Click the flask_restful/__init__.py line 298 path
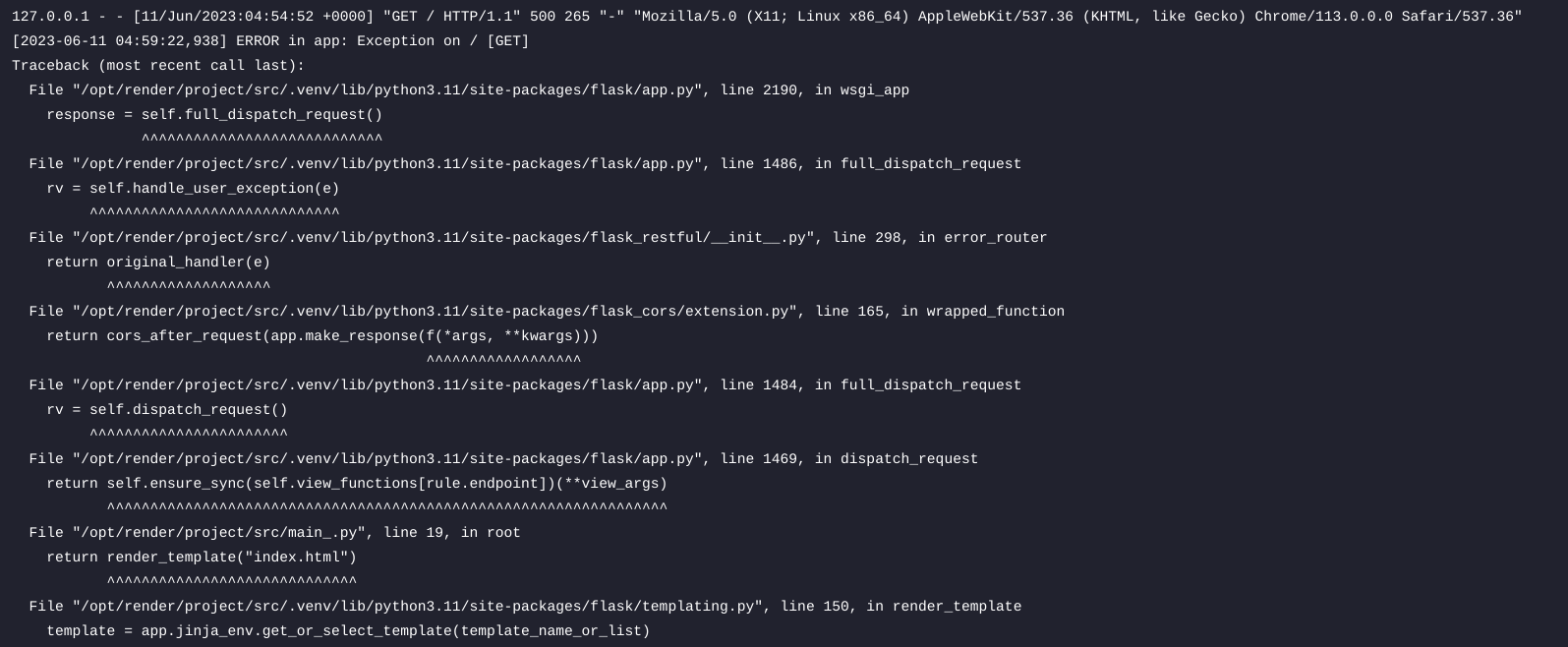The width and height of the screenshot is (1568, 647). (x=538, y=238)
